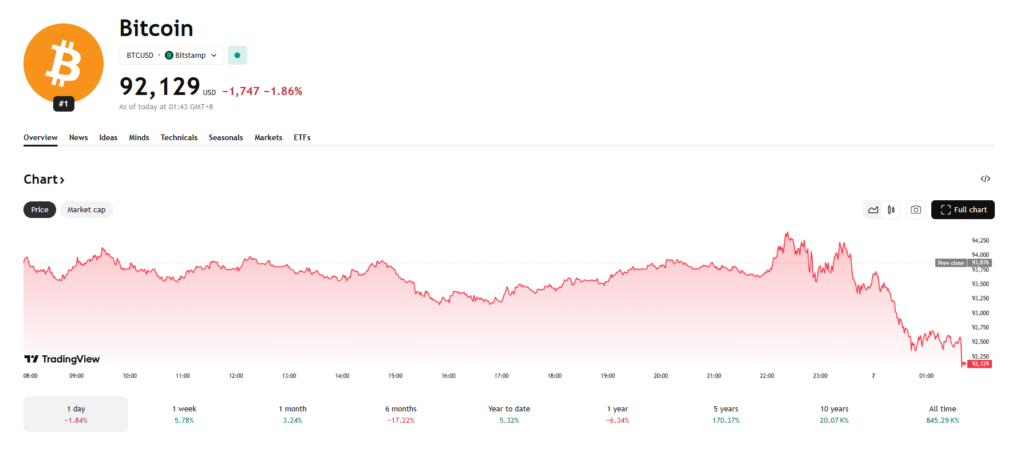Viewport: 1024px width, 456px height.
Task: Select the Price chart toggle
Action: 40,210
